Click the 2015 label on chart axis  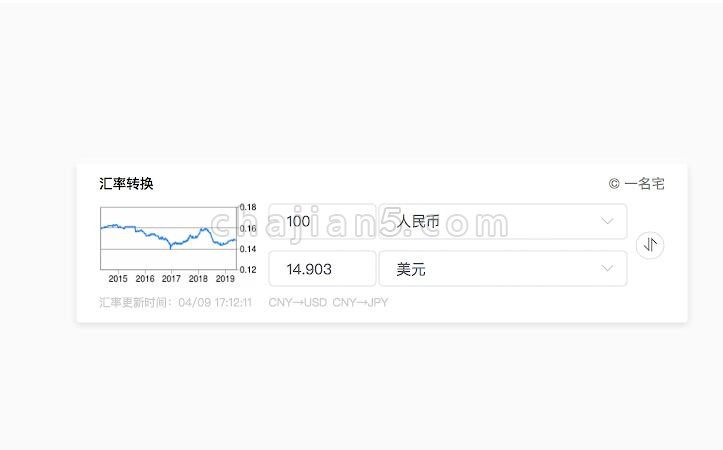coord(118,278)
